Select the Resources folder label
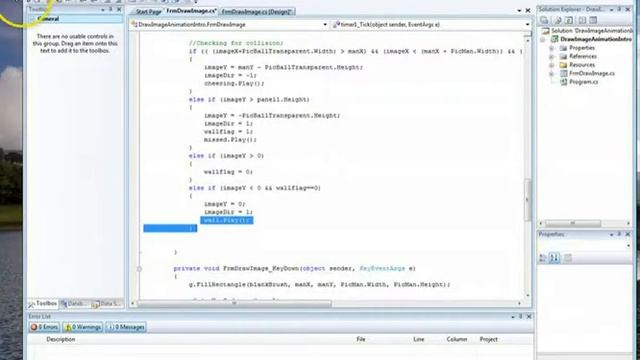The width and height of the screenshot is (640, 360). (x=582, y=65)
